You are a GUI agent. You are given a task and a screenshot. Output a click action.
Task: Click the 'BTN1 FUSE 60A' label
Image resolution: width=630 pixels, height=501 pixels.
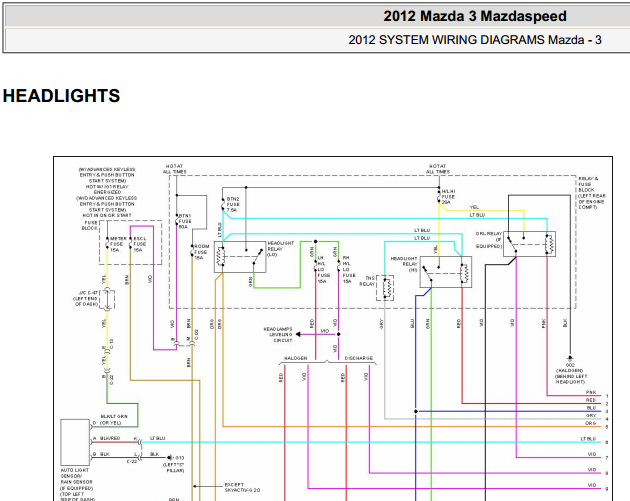(185, 221)
